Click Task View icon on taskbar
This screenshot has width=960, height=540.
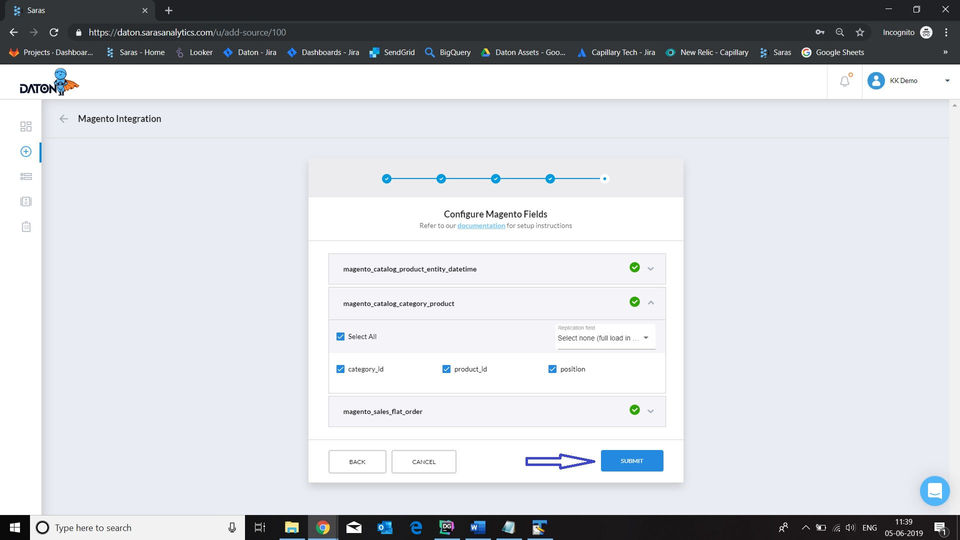click(260, 528)
